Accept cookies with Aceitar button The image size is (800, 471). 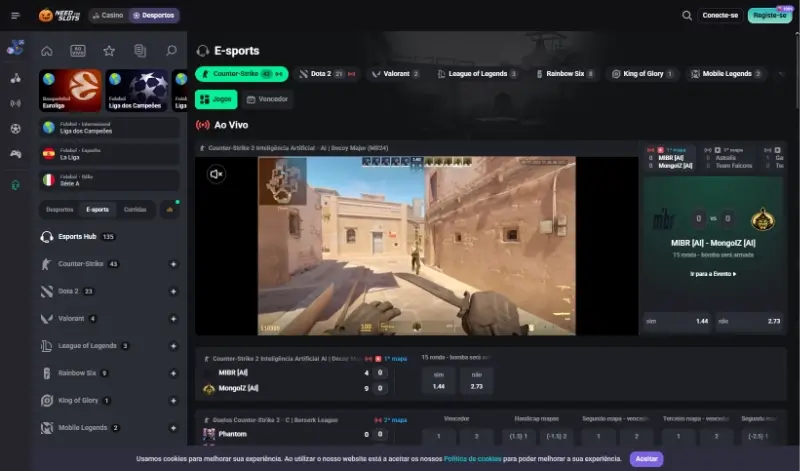tap(646, 459)
